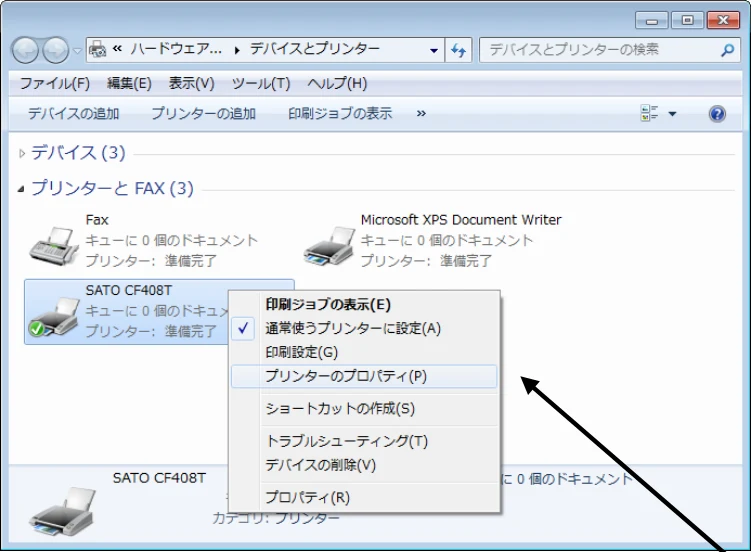The width and height of the screenshot is (752, 552).
Task: Show more toolbar commands via » chevron
Action: click(421, 114)
